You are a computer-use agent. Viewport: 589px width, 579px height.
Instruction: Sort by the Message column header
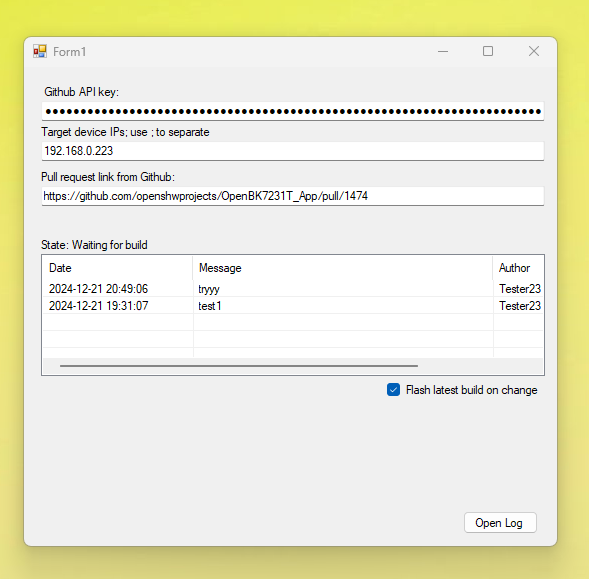(343, 268)
